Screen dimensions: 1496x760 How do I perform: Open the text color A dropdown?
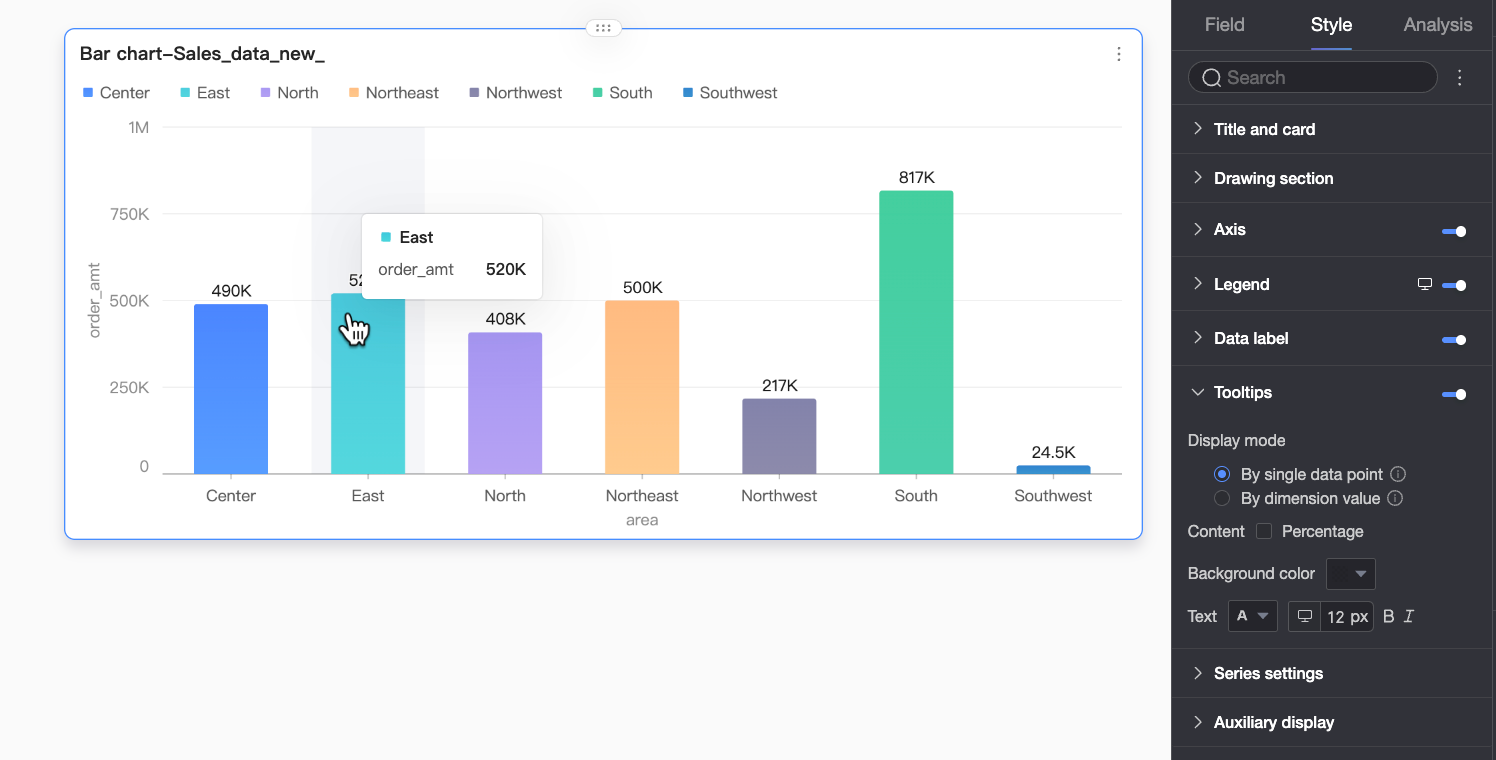1252,616
